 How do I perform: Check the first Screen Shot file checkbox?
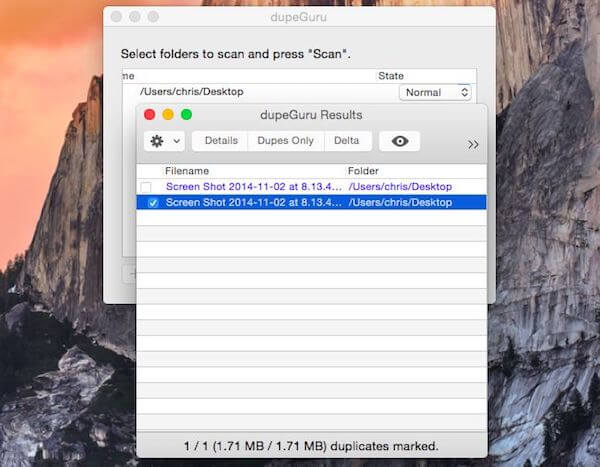point(146,187)
